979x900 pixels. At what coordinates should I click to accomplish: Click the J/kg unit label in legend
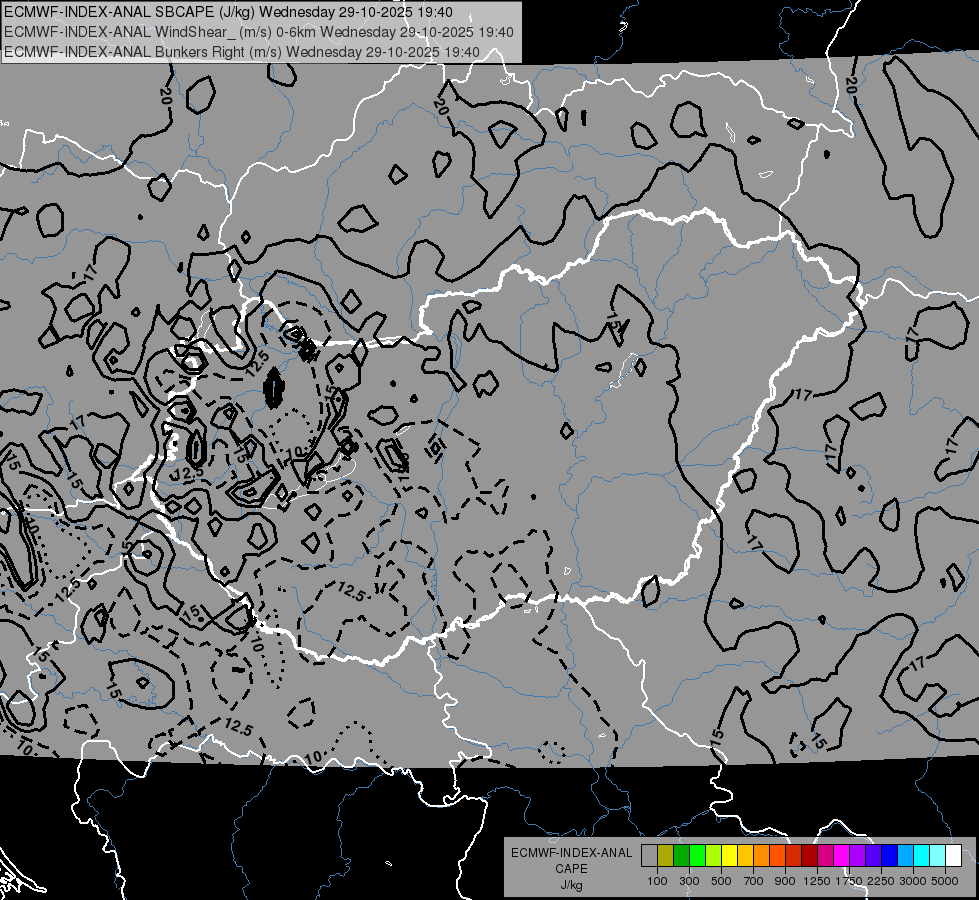click(x=571, y=884)
